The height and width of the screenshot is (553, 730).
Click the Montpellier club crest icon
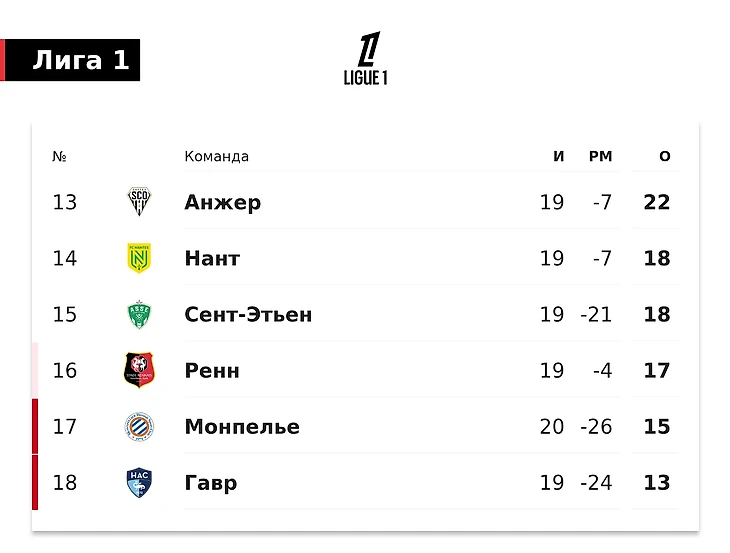pyautogui.click(x=139, y=427)
